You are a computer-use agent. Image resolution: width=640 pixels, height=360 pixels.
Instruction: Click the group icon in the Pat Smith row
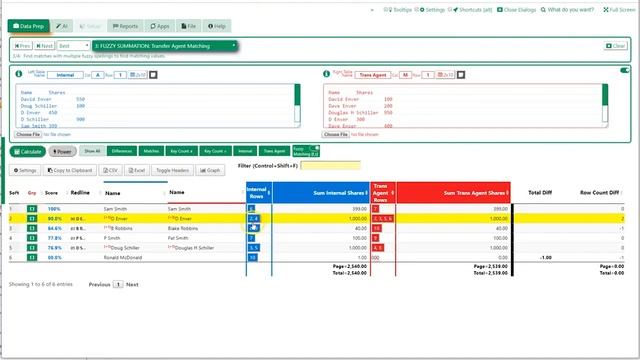pyautogui.click(x=32, y=238)
